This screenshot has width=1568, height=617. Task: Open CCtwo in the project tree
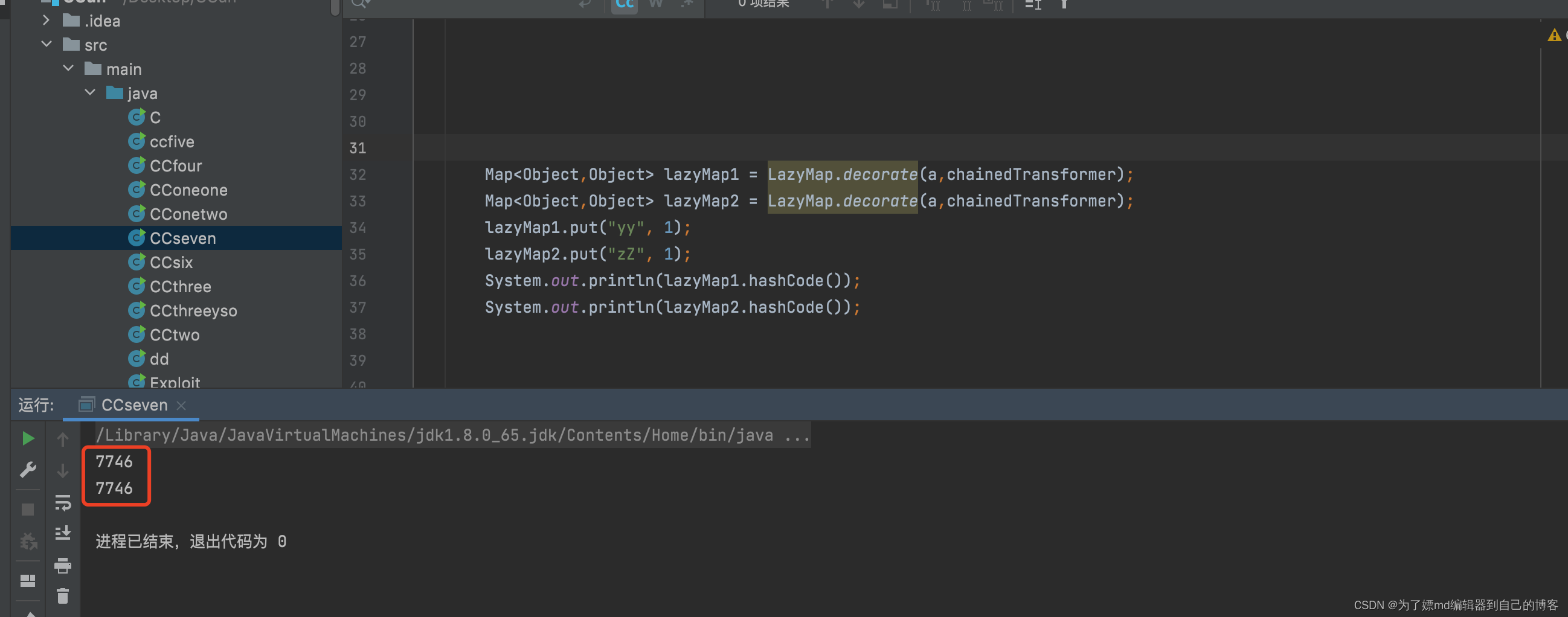[x=175, y=334]
